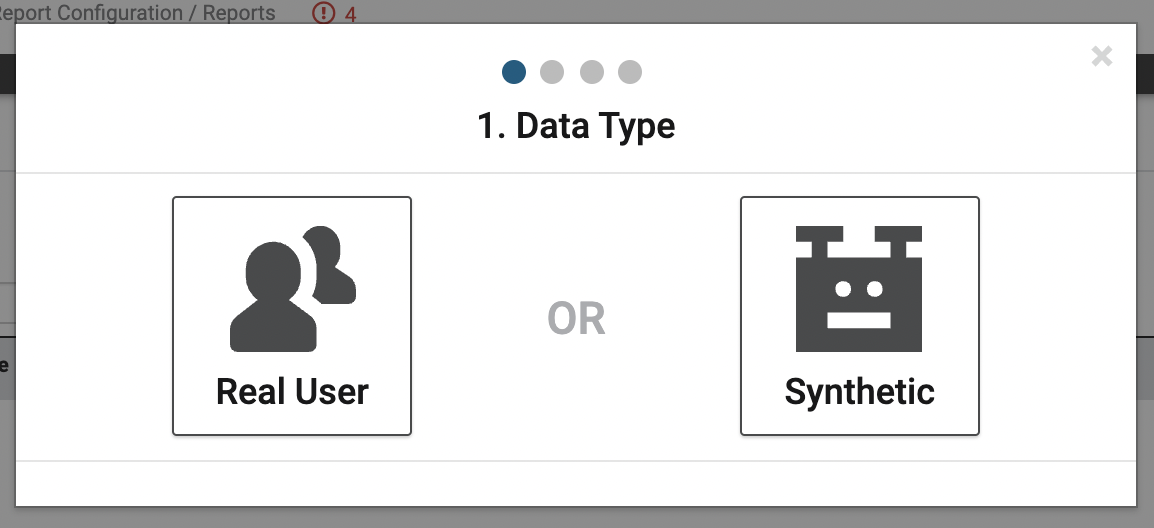
Task: Select the Synthetic robot icon
Action: [x=859, y=289]
